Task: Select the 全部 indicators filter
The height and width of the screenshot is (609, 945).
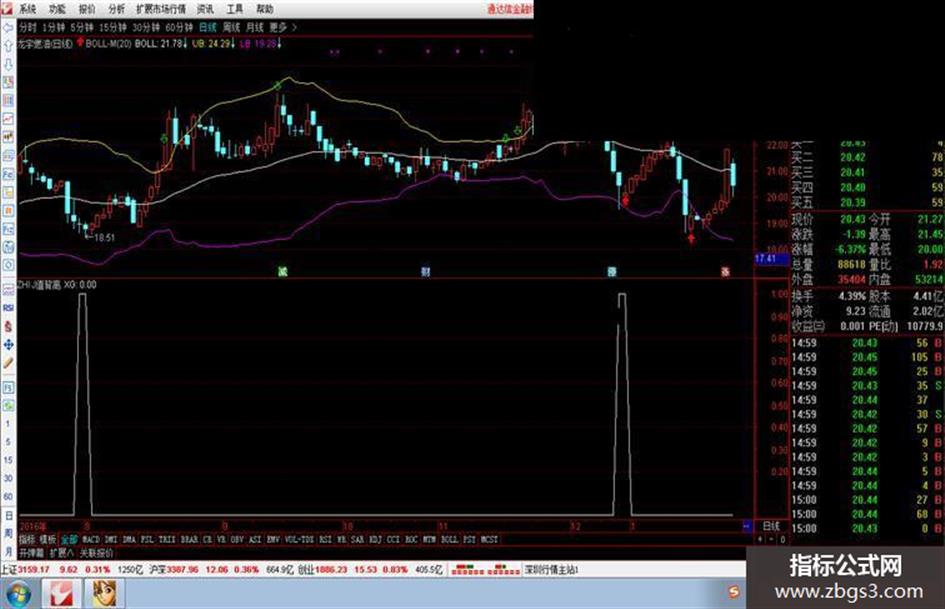Action: coord(69,539)
